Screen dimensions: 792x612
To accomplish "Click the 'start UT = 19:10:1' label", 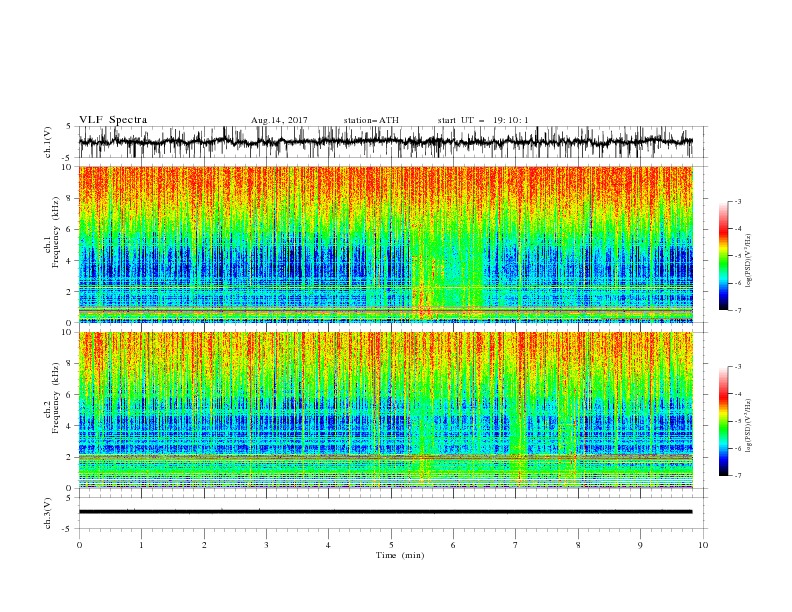I will coord(483,120).
